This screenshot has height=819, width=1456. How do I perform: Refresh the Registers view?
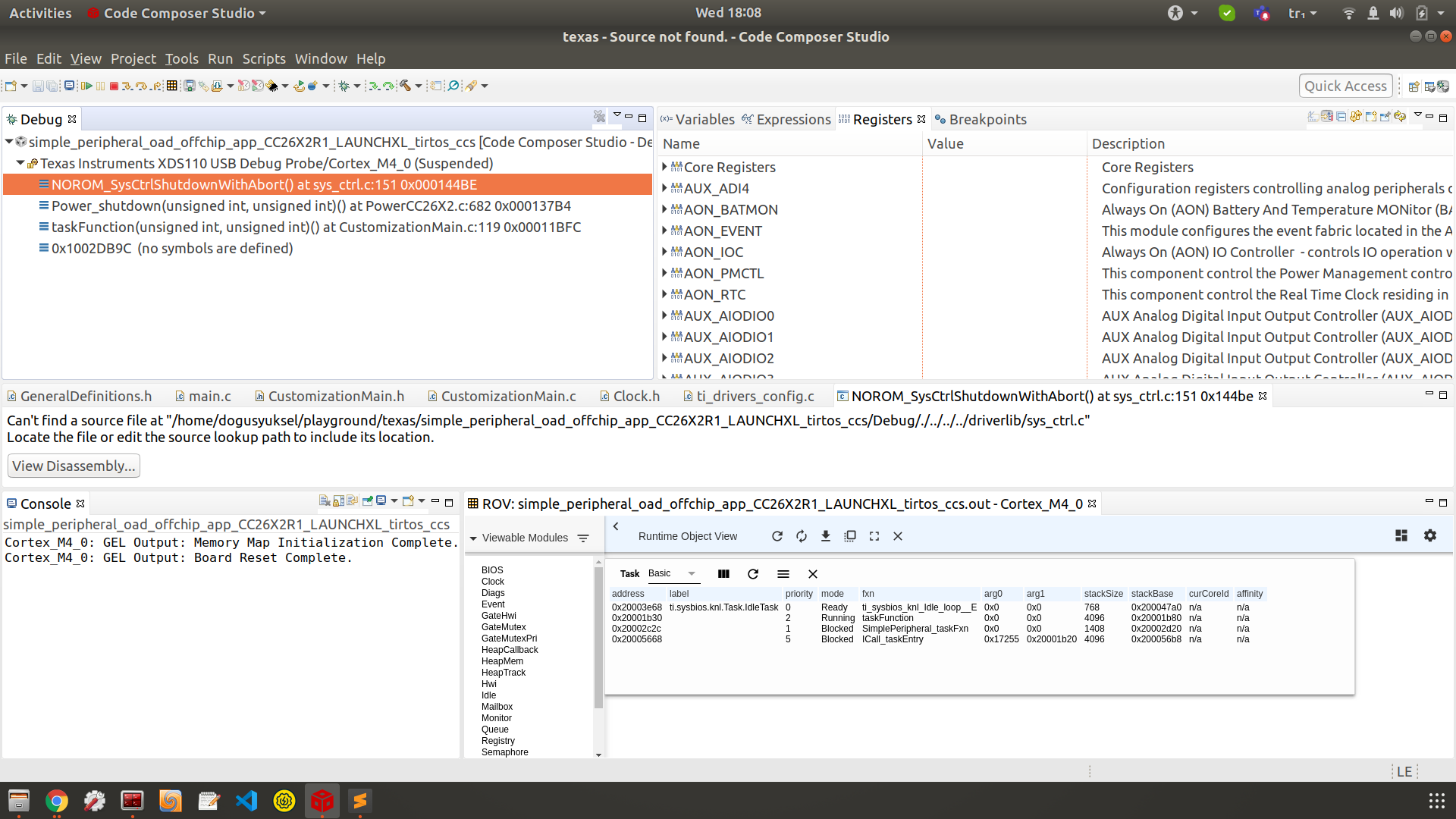coord(1400,116)
